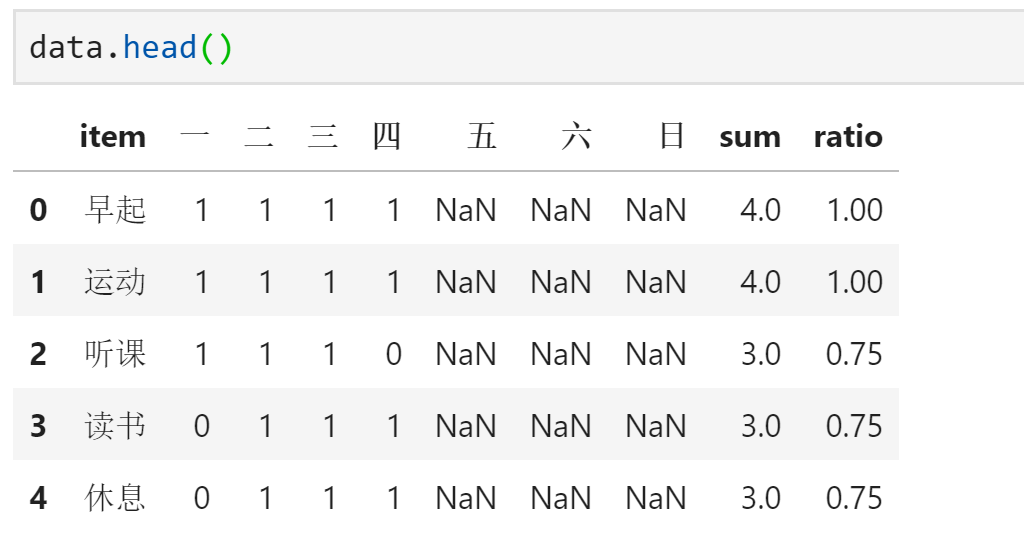Click the 休息 item cell
The width and height of the screenshot is (1024, 550).
tap(115, 498)
